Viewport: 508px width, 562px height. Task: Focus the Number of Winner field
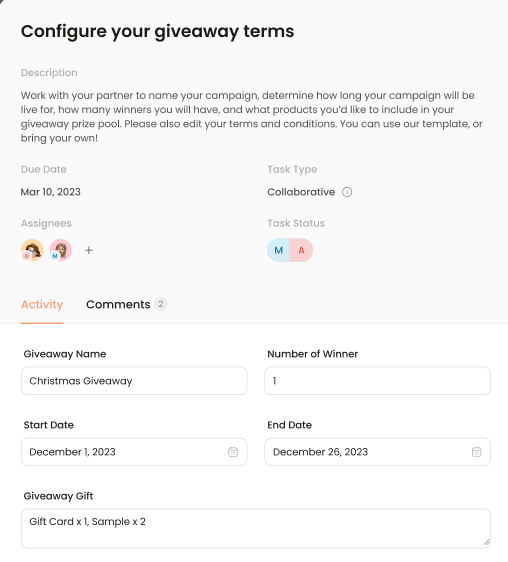pyautogui.click(x=378, y=381)
